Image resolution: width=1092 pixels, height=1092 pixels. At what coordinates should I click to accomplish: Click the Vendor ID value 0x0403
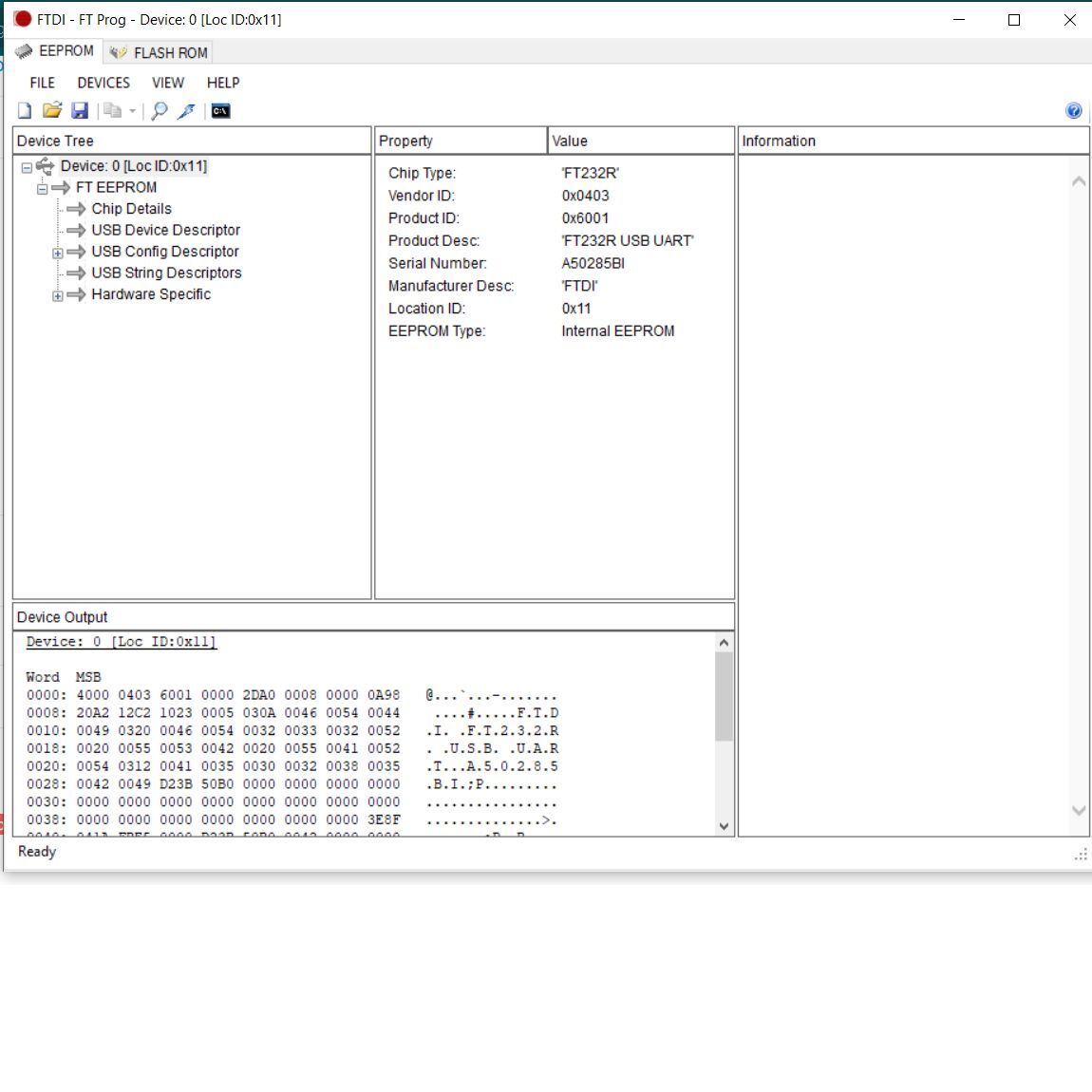[x=585, y=196]
